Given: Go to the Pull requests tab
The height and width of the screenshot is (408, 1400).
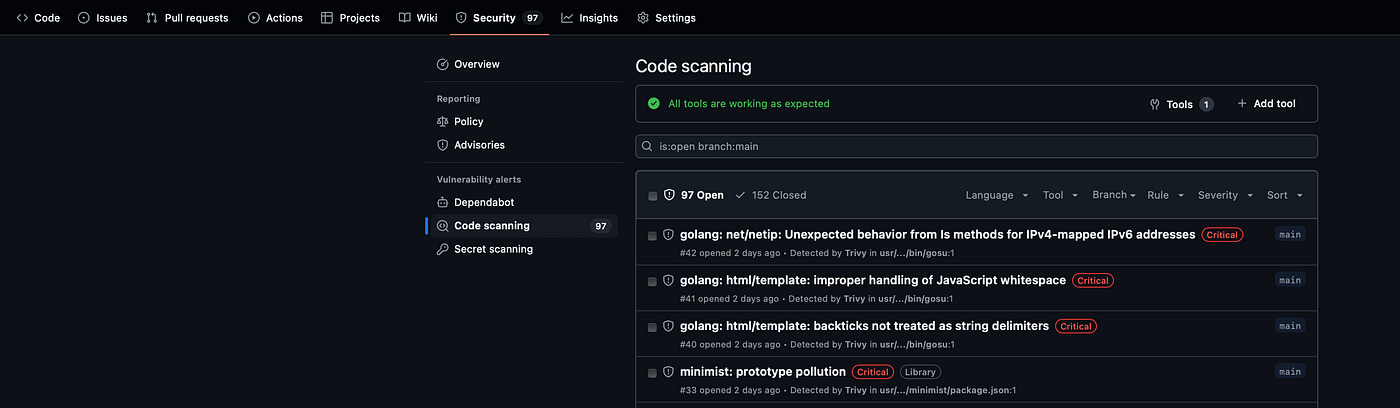Looking at the screenshot, I should click(187, 18).
